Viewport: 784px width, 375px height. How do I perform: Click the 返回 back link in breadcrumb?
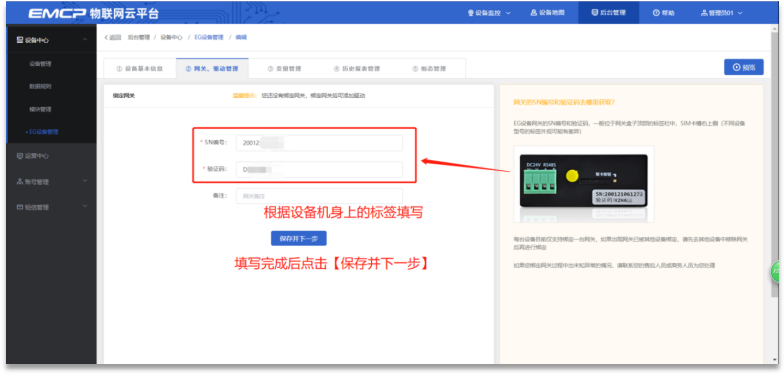tap(113, 38)
